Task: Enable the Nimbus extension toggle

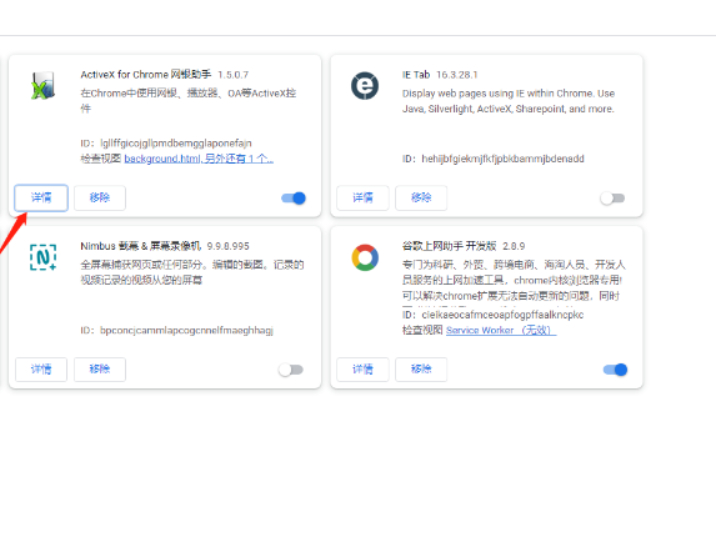Action: click(x=291, y=369)
